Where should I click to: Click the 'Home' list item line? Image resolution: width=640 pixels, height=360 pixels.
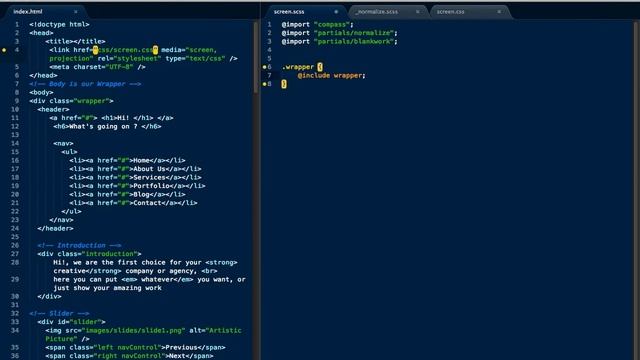pos(127,160)
